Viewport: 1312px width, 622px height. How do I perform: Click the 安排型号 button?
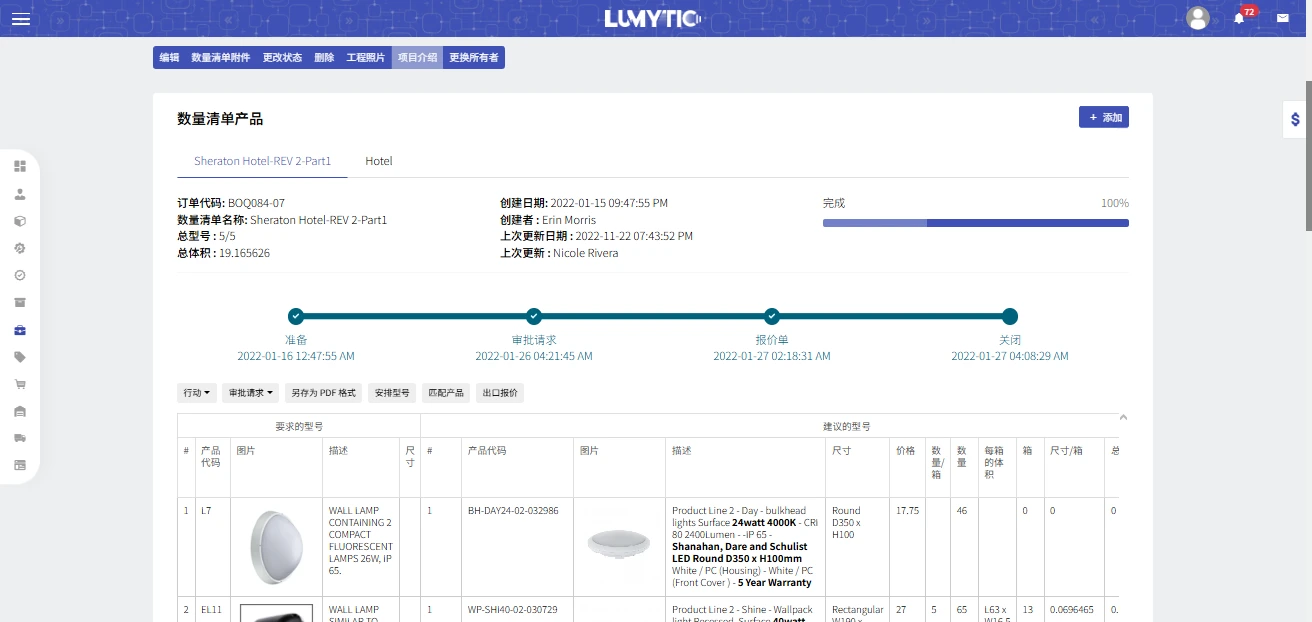392,393
